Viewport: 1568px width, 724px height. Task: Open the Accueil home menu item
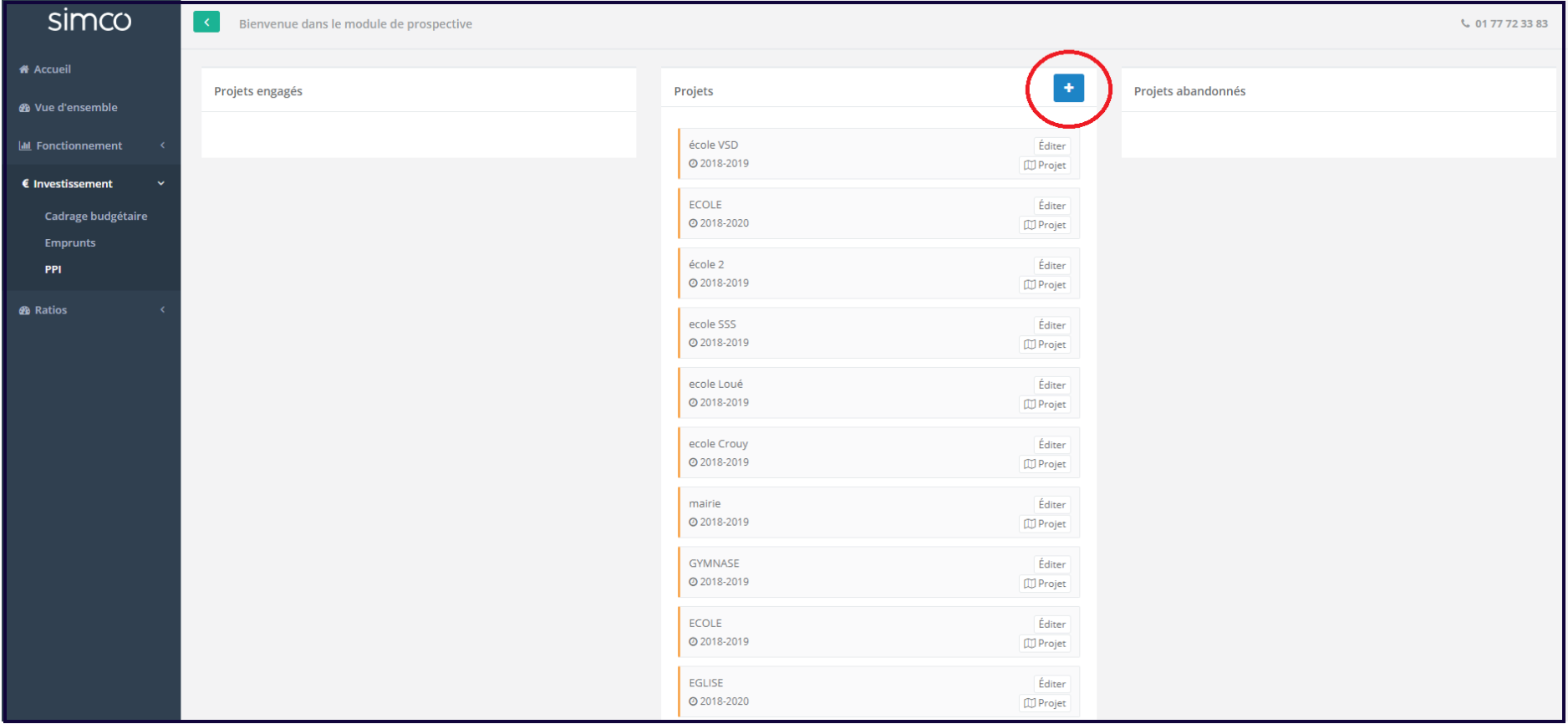(x=52, y=69)
